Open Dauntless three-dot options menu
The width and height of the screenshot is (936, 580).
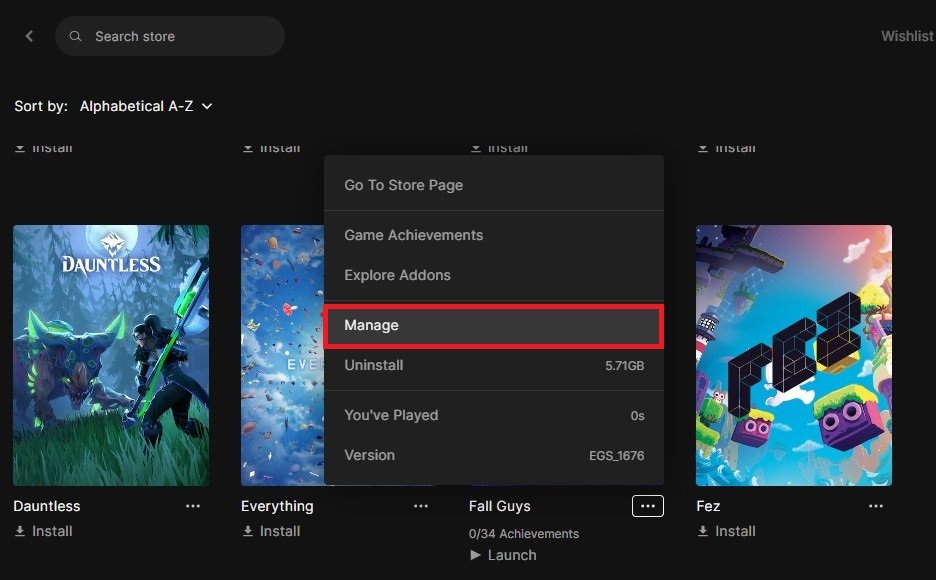tap(193, 506)
